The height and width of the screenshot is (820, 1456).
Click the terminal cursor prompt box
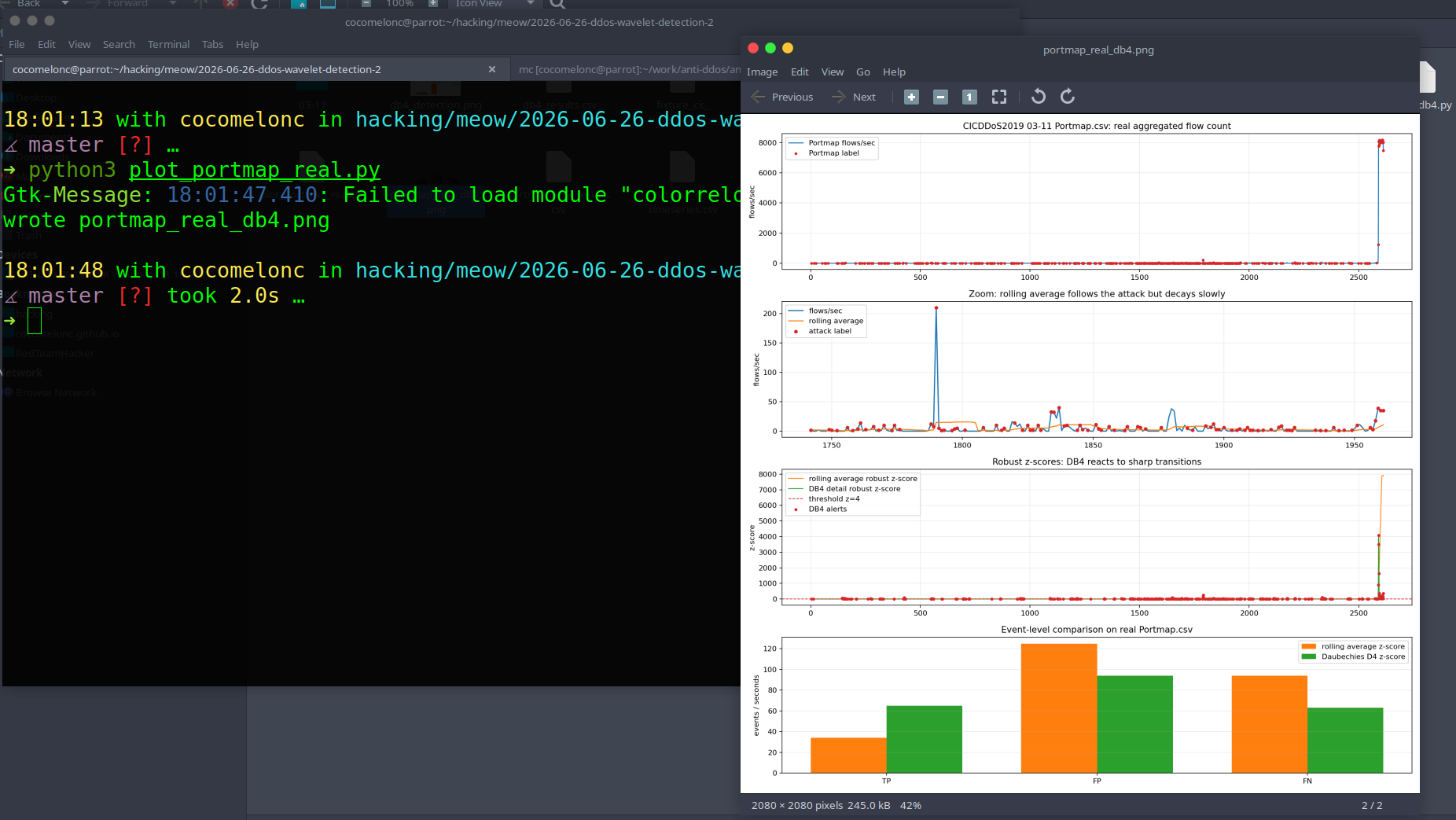pos(35,321)
